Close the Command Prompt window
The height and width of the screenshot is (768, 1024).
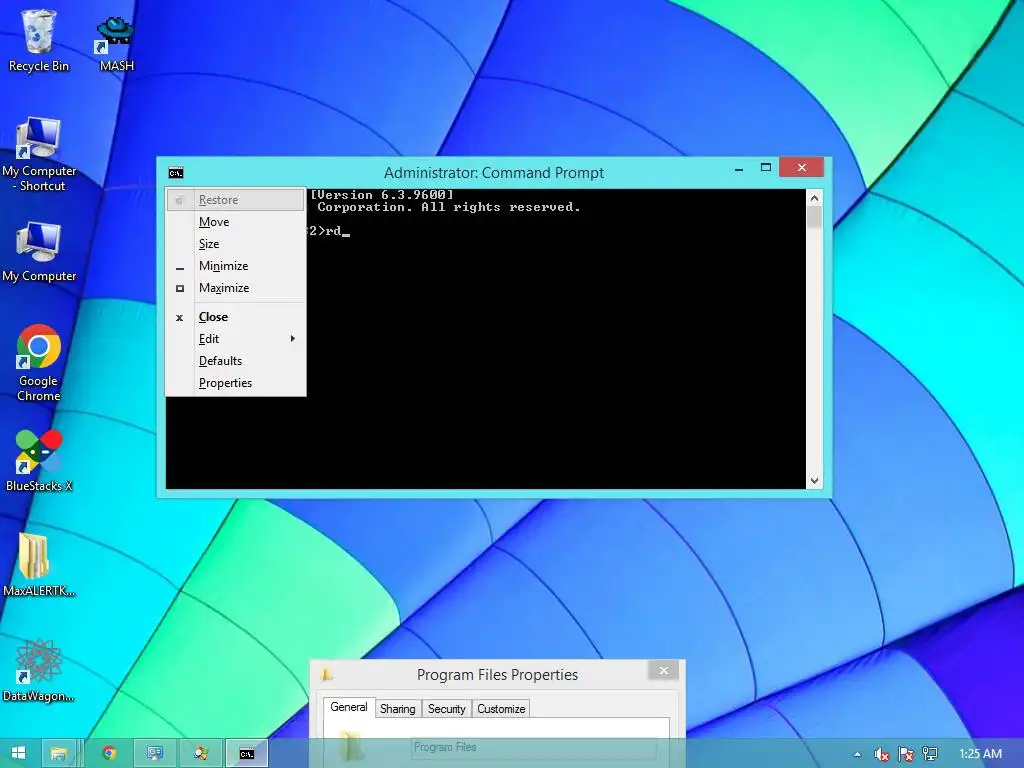(802, 168)
